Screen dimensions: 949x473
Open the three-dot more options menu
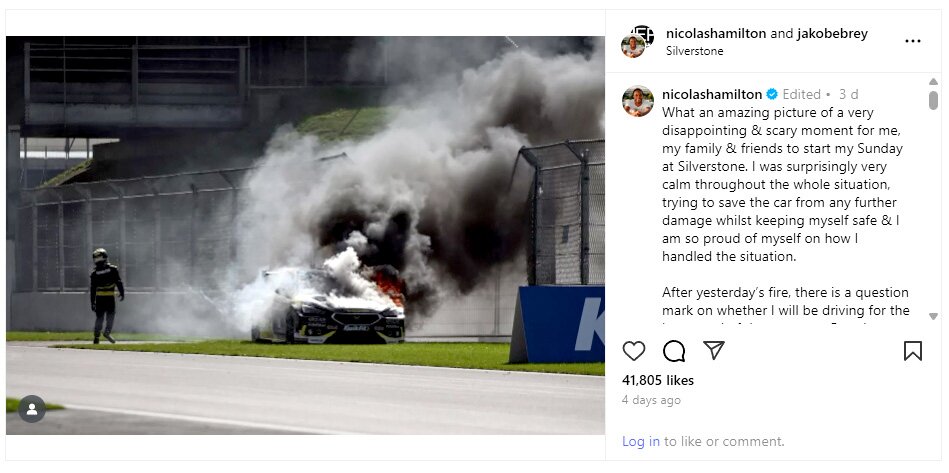click(x=913, y=41)
